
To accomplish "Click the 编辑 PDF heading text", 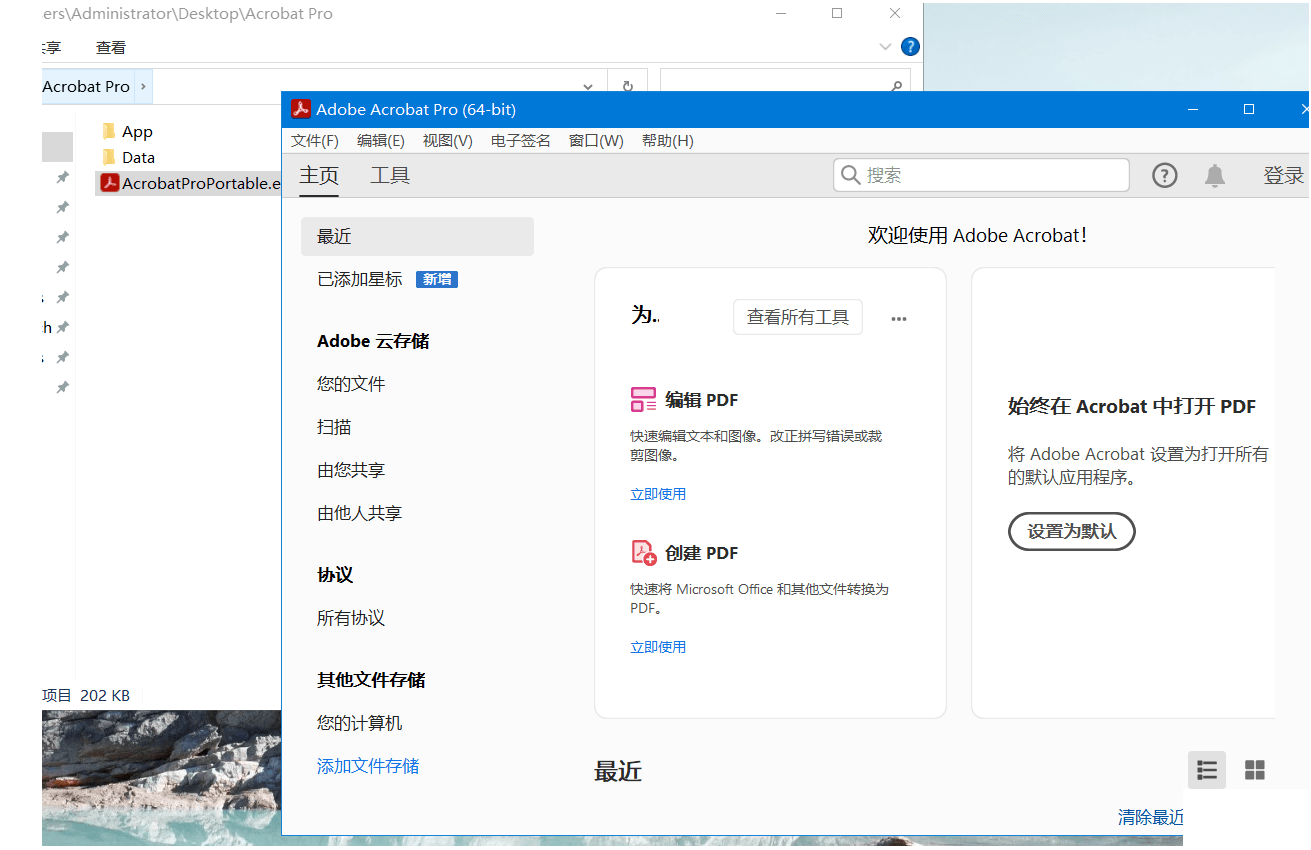I will (x=702, y=400).
